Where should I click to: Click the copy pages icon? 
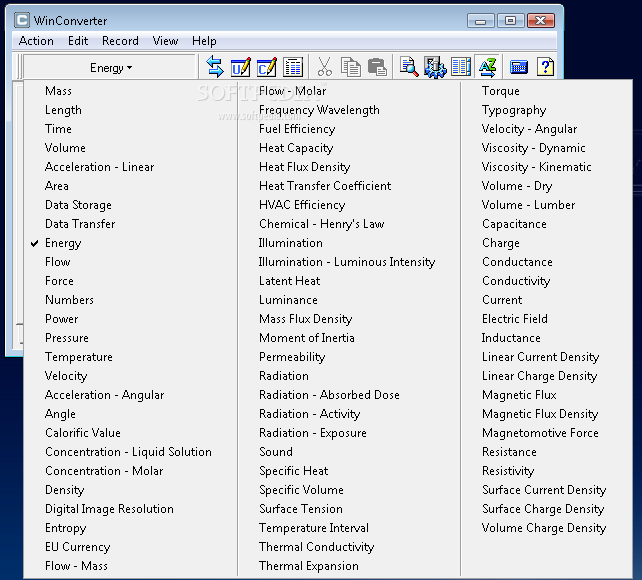pyautogui.click(x=350, y=67)
